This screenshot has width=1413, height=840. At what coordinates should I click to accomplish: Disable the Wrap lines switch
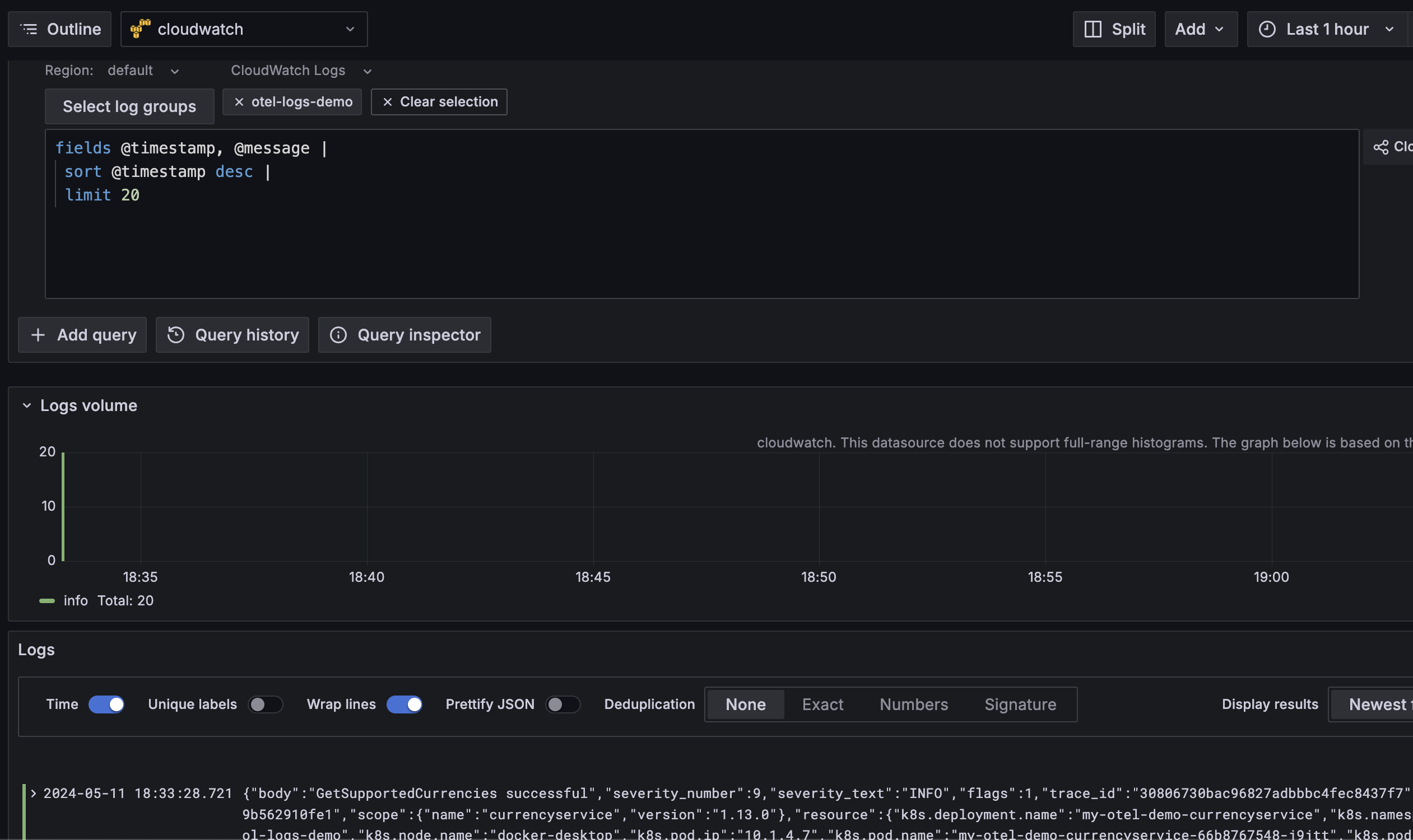coord(405,704)
